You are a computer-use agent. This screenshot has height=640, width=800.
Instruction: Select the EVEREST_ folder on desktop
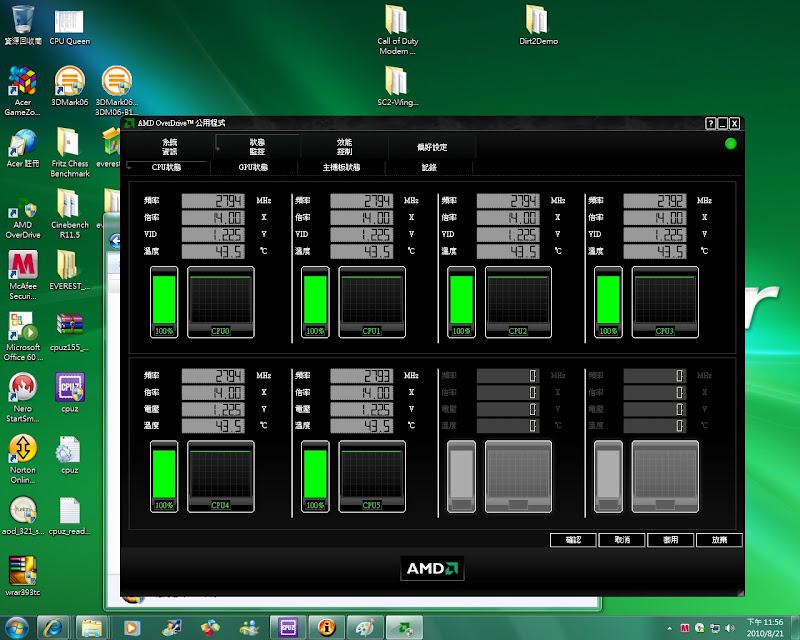coord(69,269)
